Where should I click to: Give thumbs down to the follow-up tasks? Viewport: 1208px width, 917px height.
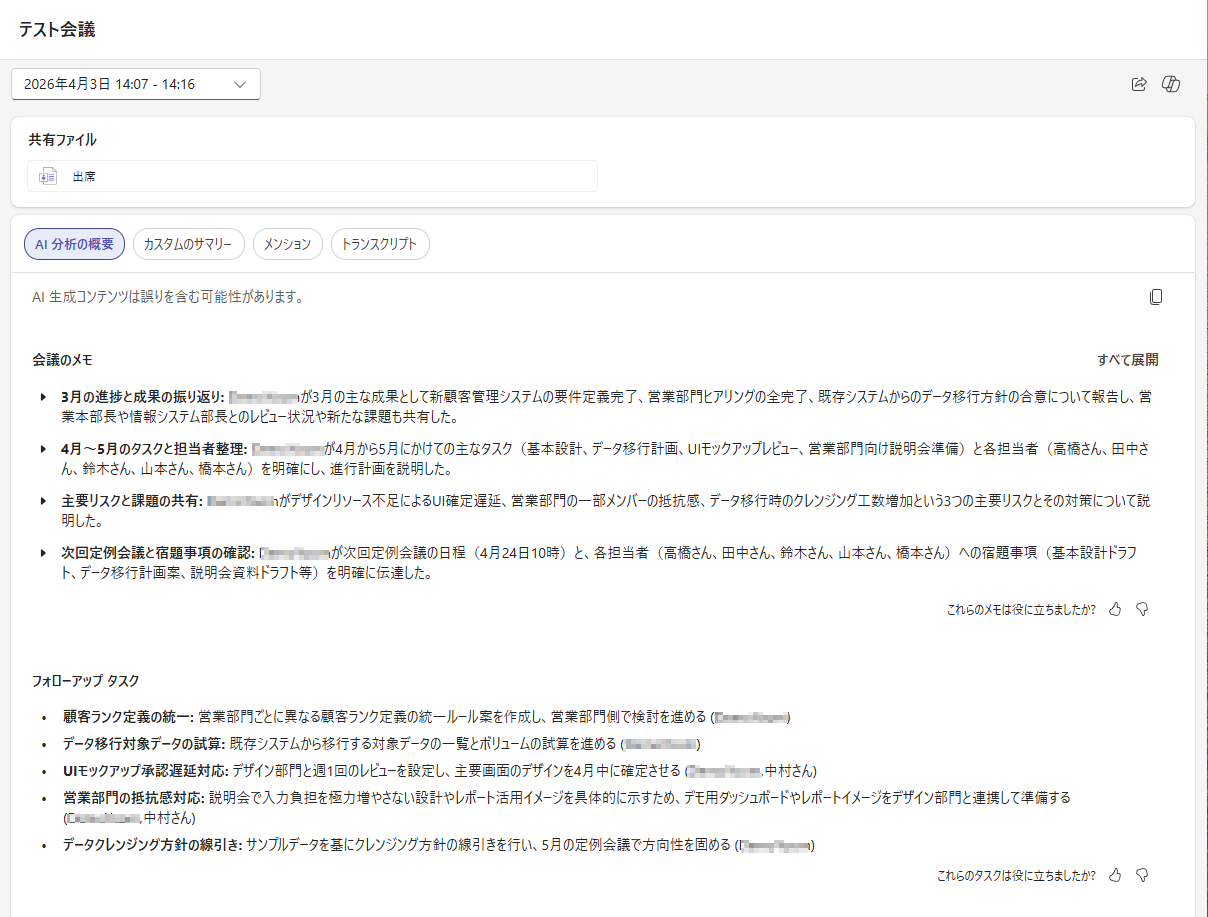(1142, 875)
